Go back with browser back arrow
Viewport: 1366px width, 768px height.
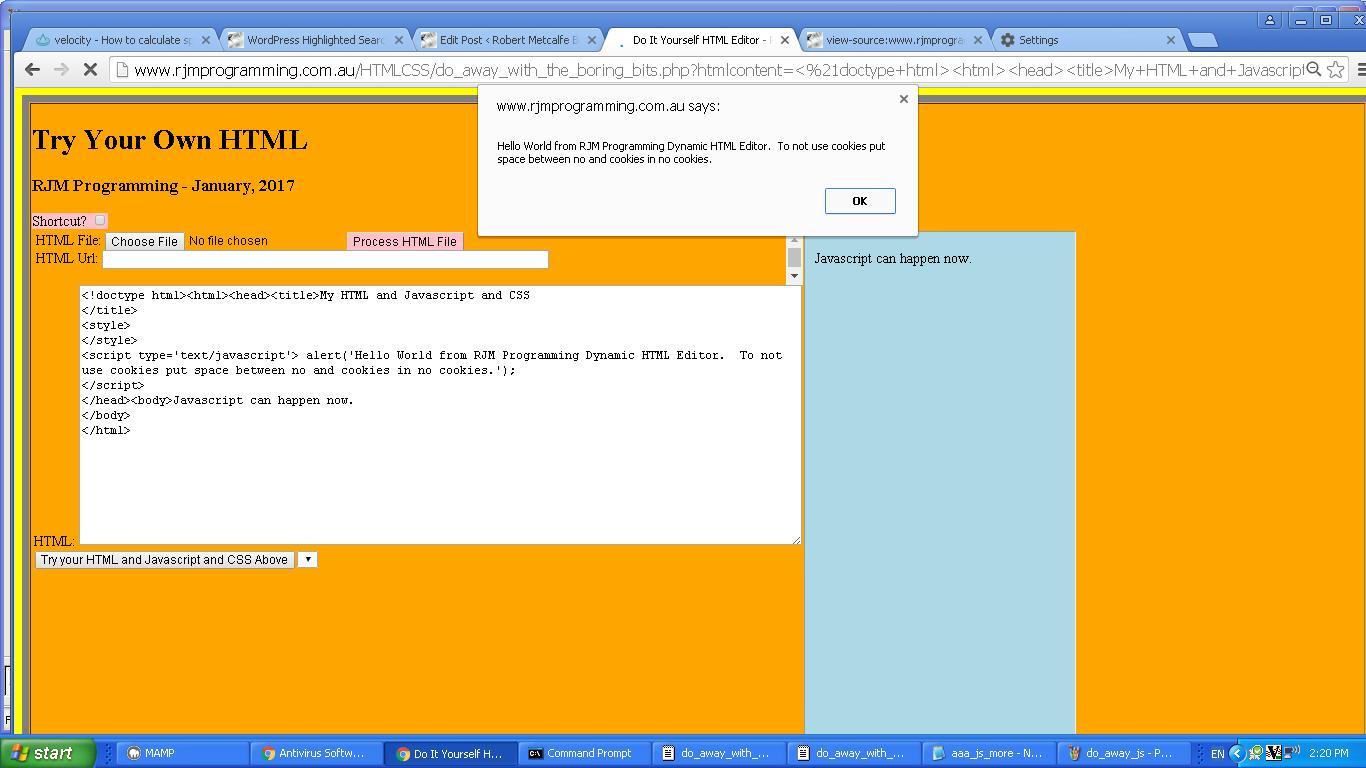click(32, 69)
